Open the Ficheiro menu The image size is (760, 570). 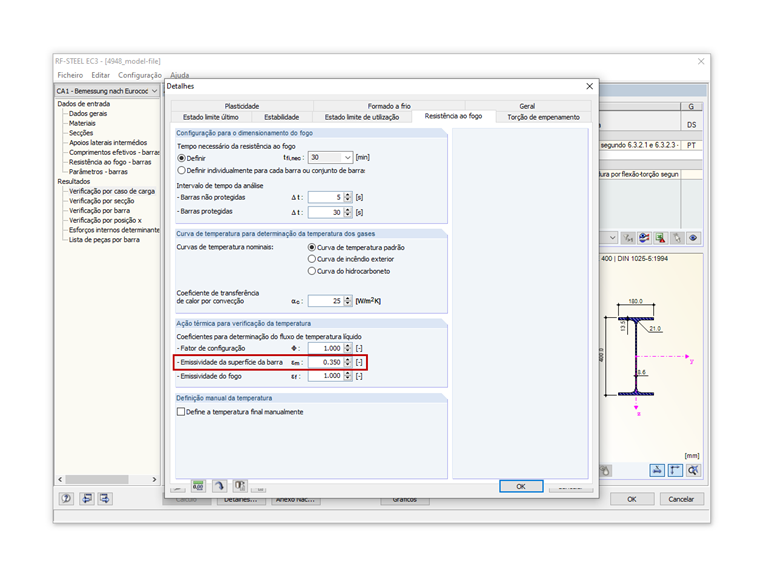click(x=70, y=75)
